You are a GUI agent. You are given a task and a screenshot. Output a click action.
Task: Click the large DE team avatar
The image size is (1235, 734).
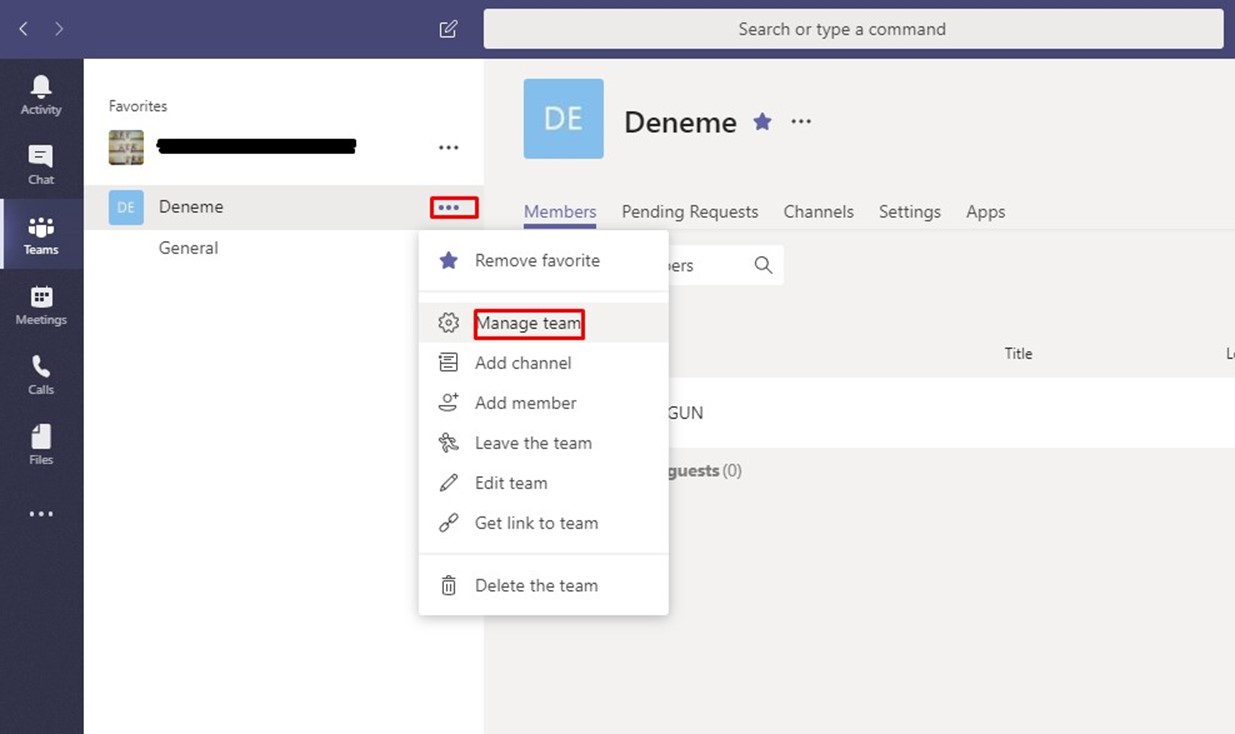(x=563, y=119)
